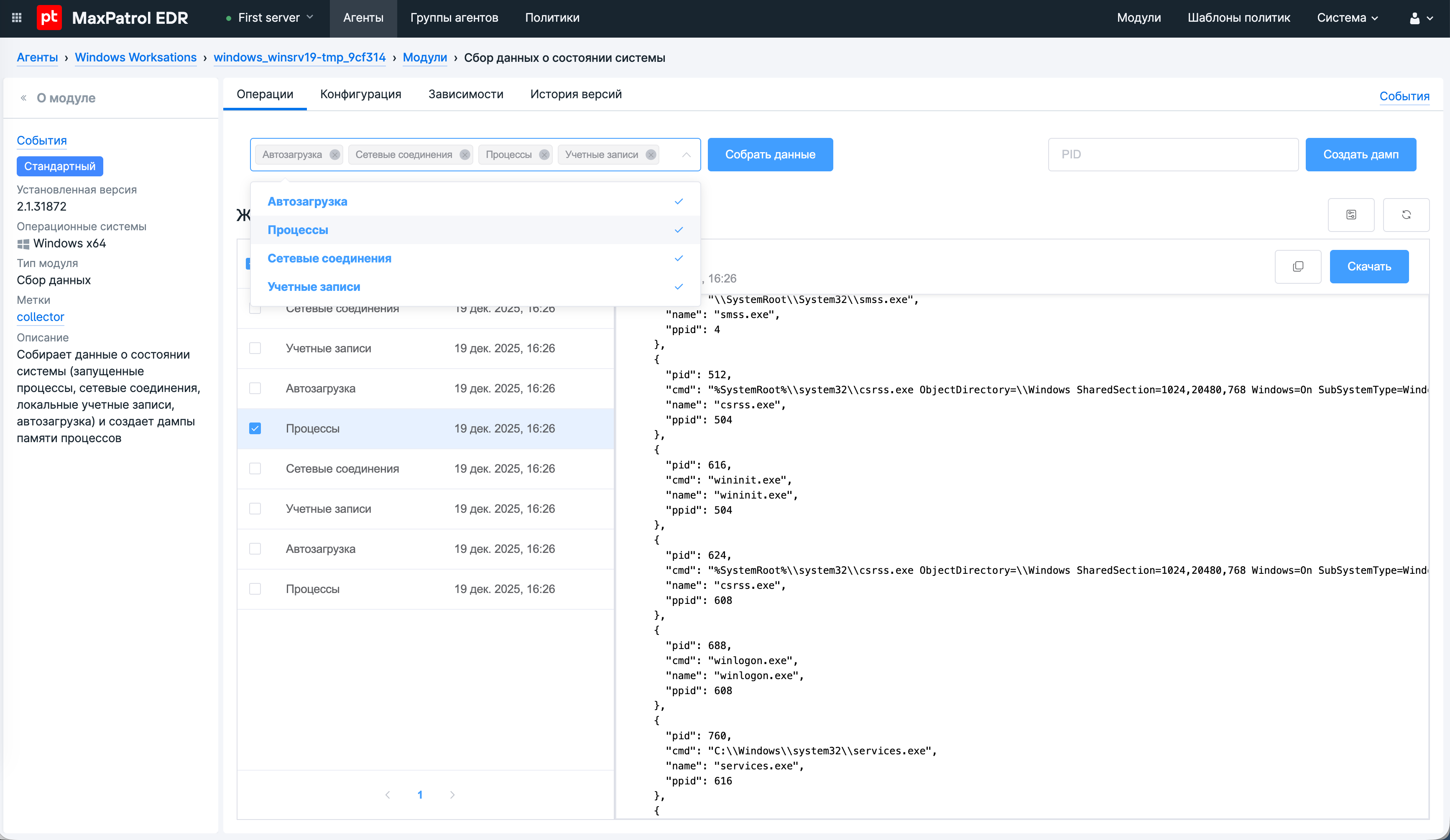
Task: Open the Группы агентов menu item
Action: [x=453, y=18]
